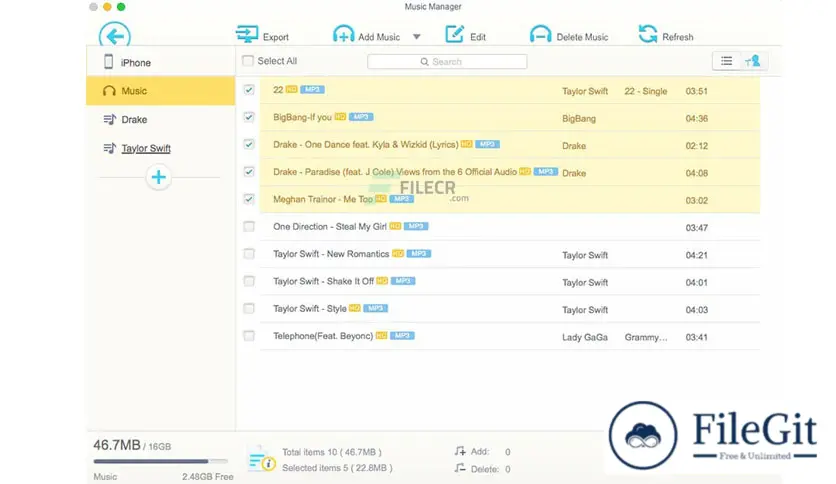Click the 03:47 duration cell

click(x=696, y=228)
